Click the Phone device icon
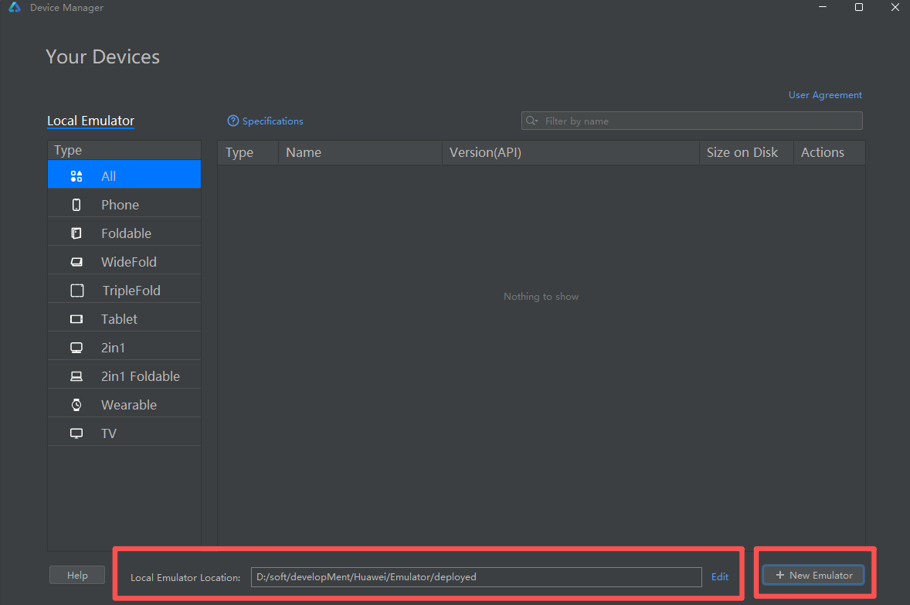The image size is (910, 605). pos(76,205)
